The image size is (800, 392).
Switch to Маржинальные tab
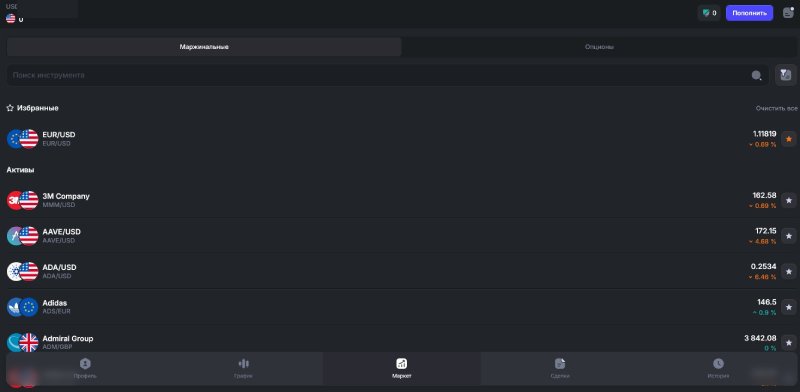204,47
